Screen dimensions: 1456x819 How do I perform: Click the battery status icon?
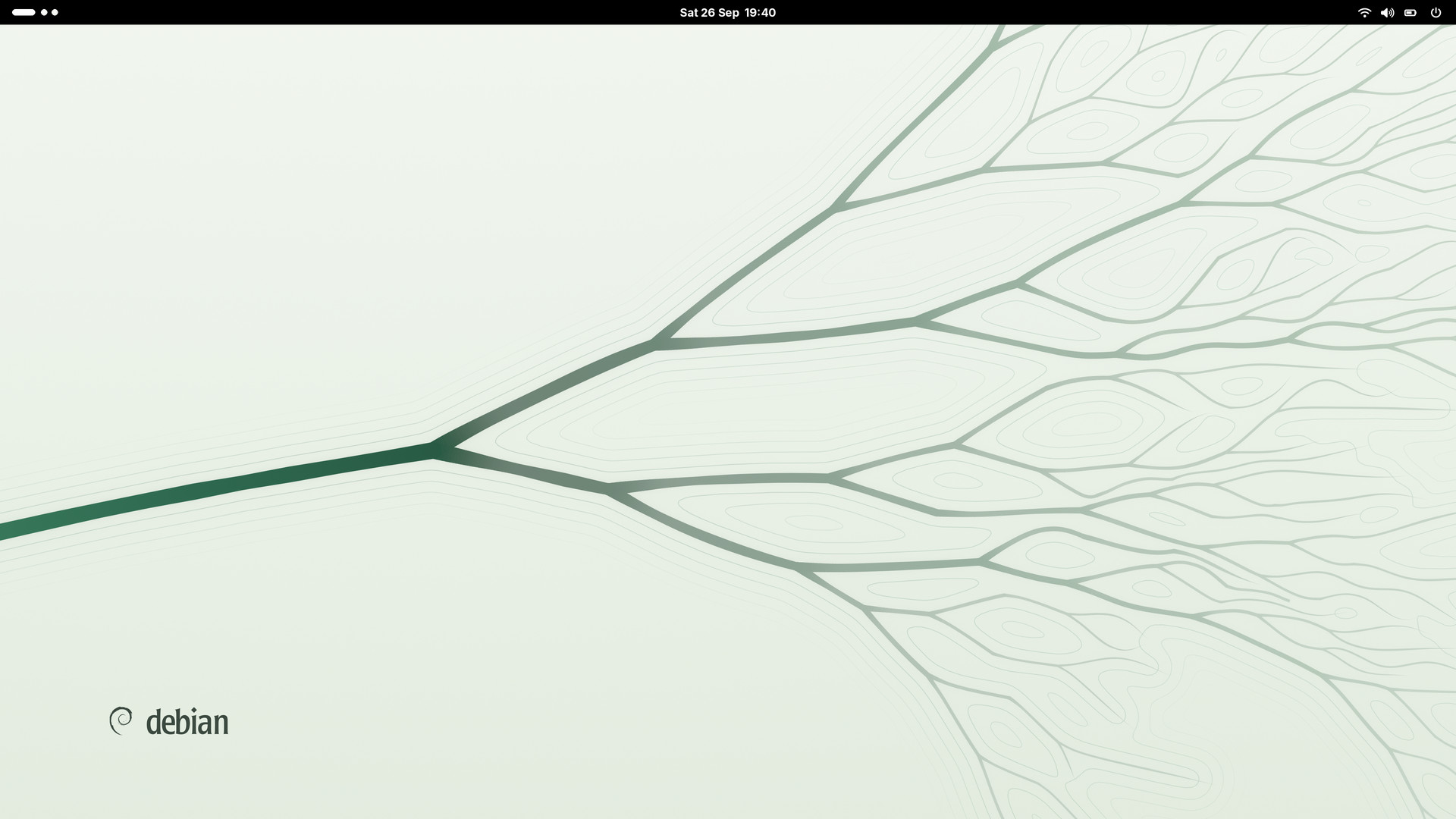click(1410, 12)
